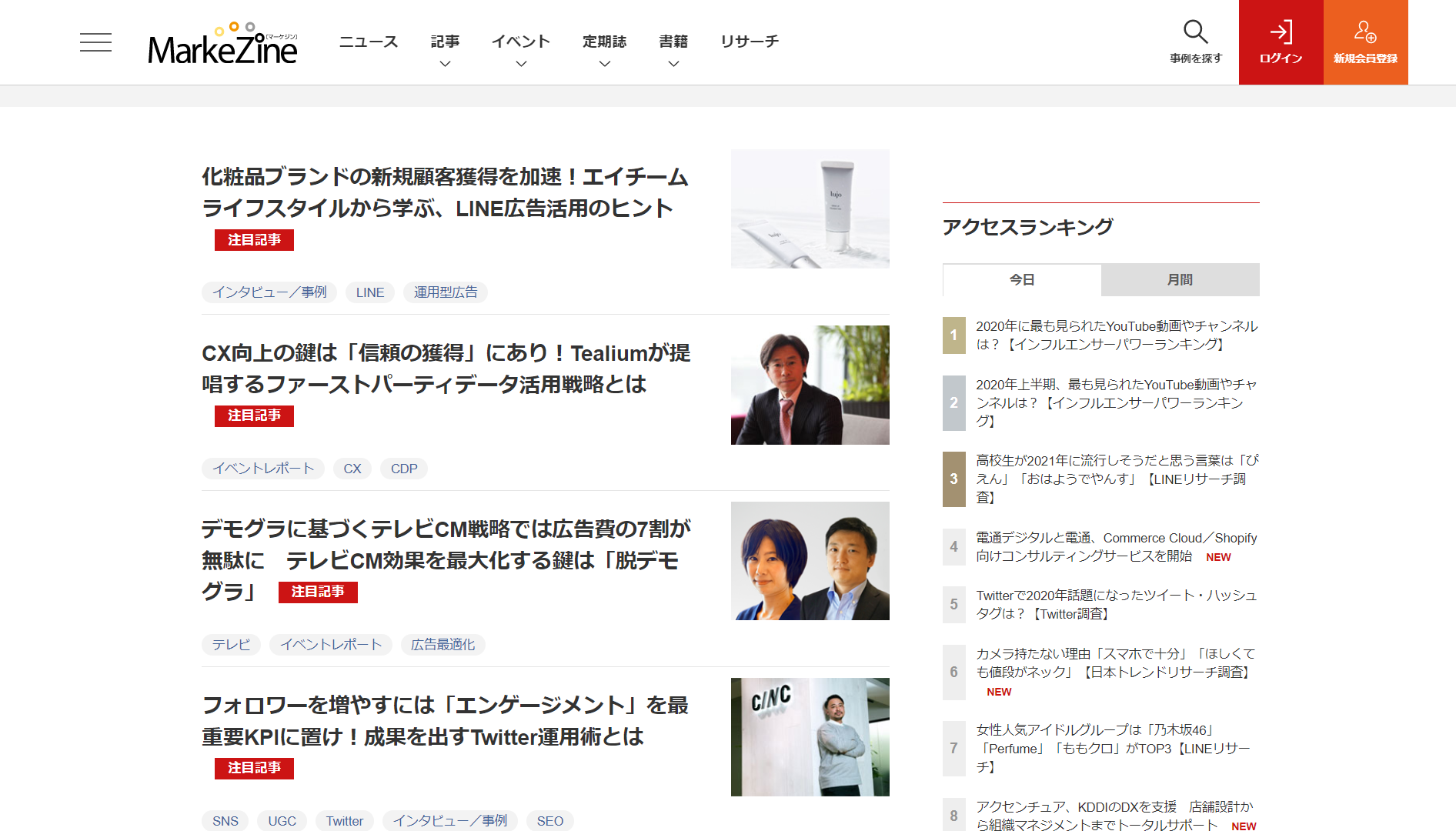The height and width of the screenshot is (831, 1456).
Task: Switch to the 今日 ranking tab
Action: click(x=1022, y=280)
